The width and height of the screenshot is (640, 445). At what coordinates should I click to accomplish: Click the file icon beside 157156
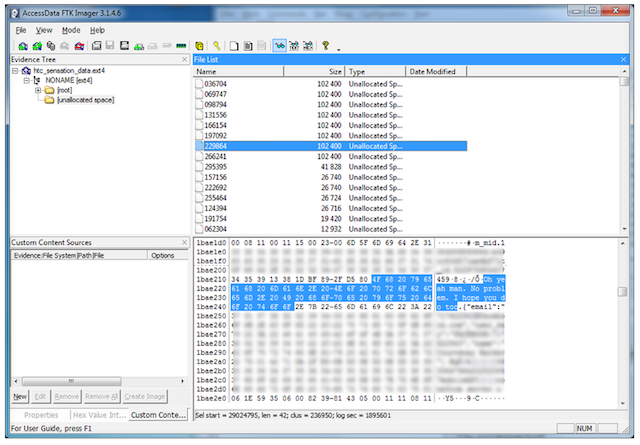tap(199, 177)
